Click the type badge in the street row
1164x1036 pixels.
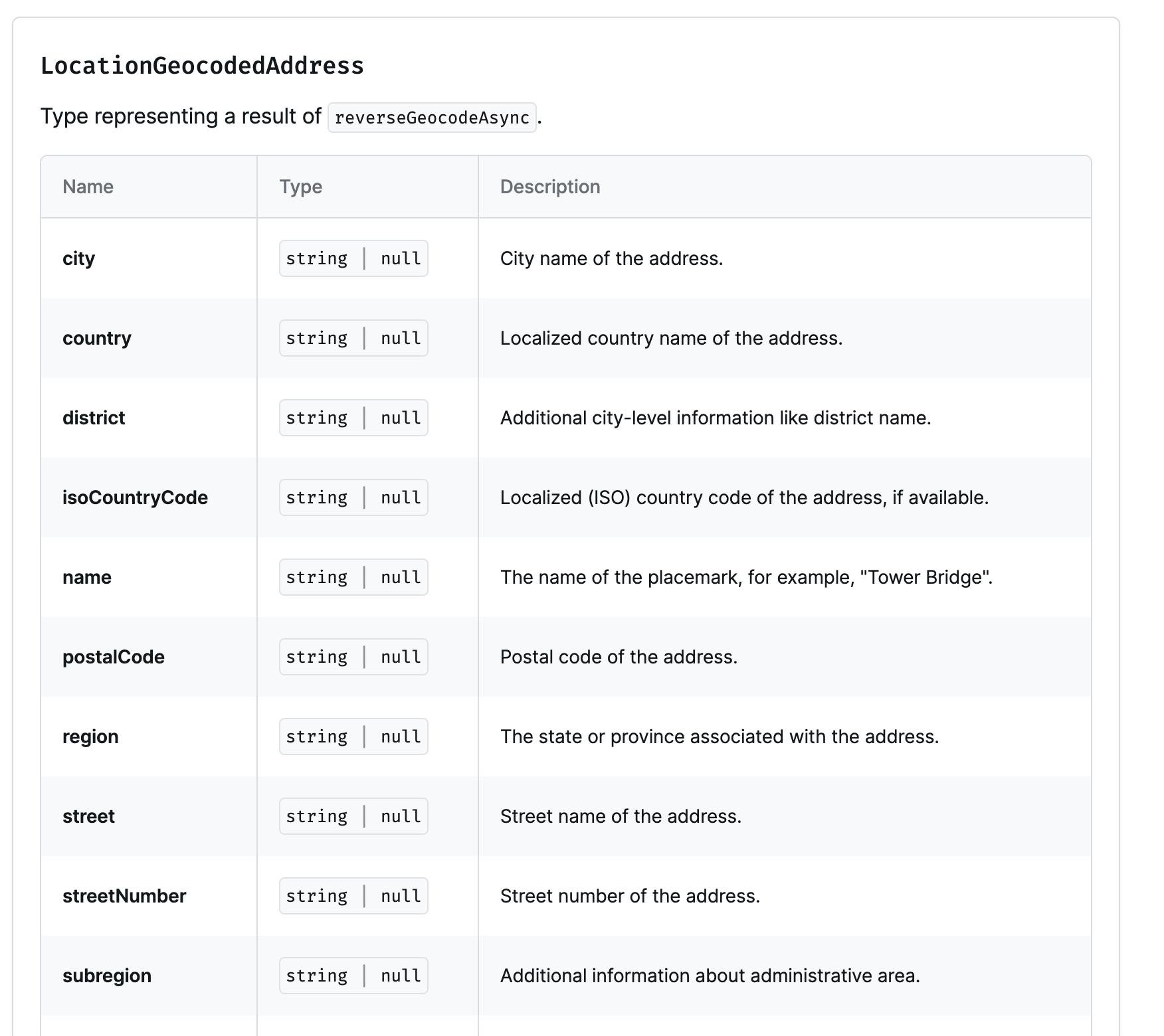(353, 816)
